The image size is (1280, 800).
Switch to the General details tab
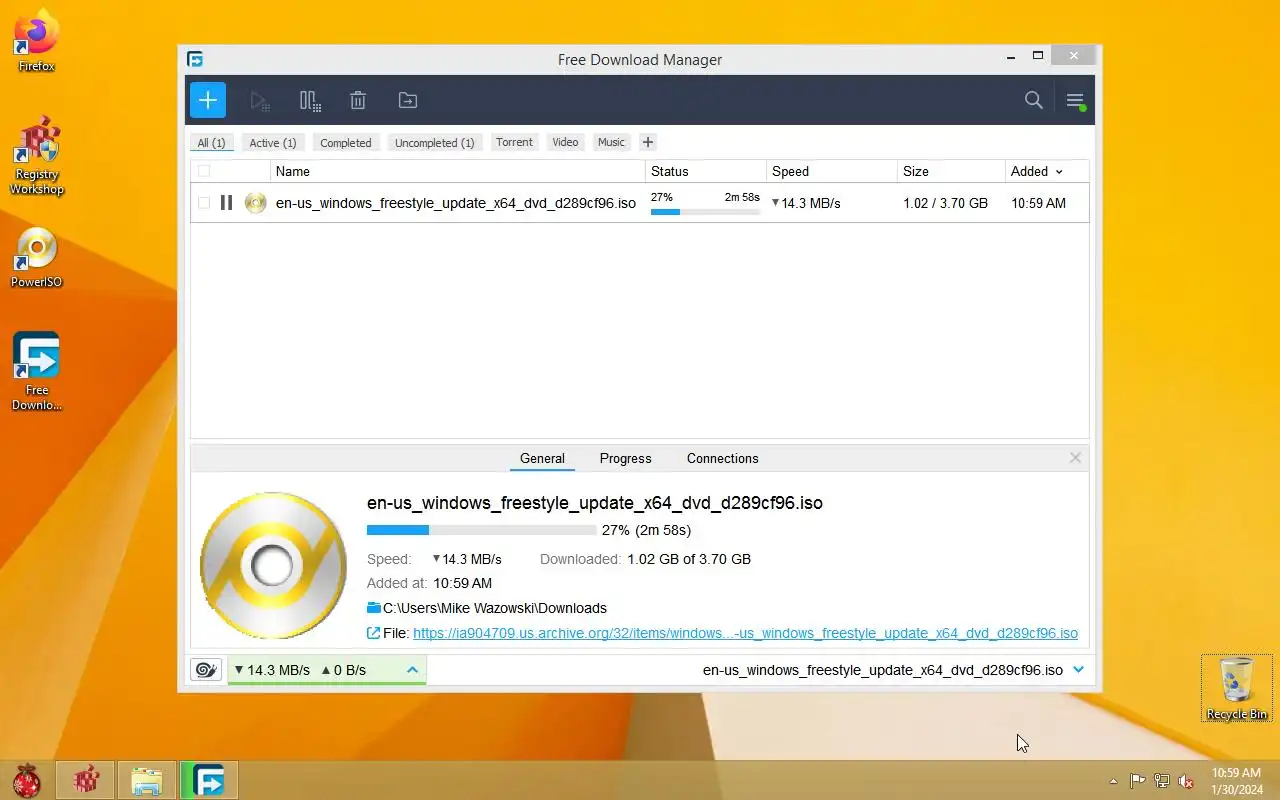coord(542,458)
